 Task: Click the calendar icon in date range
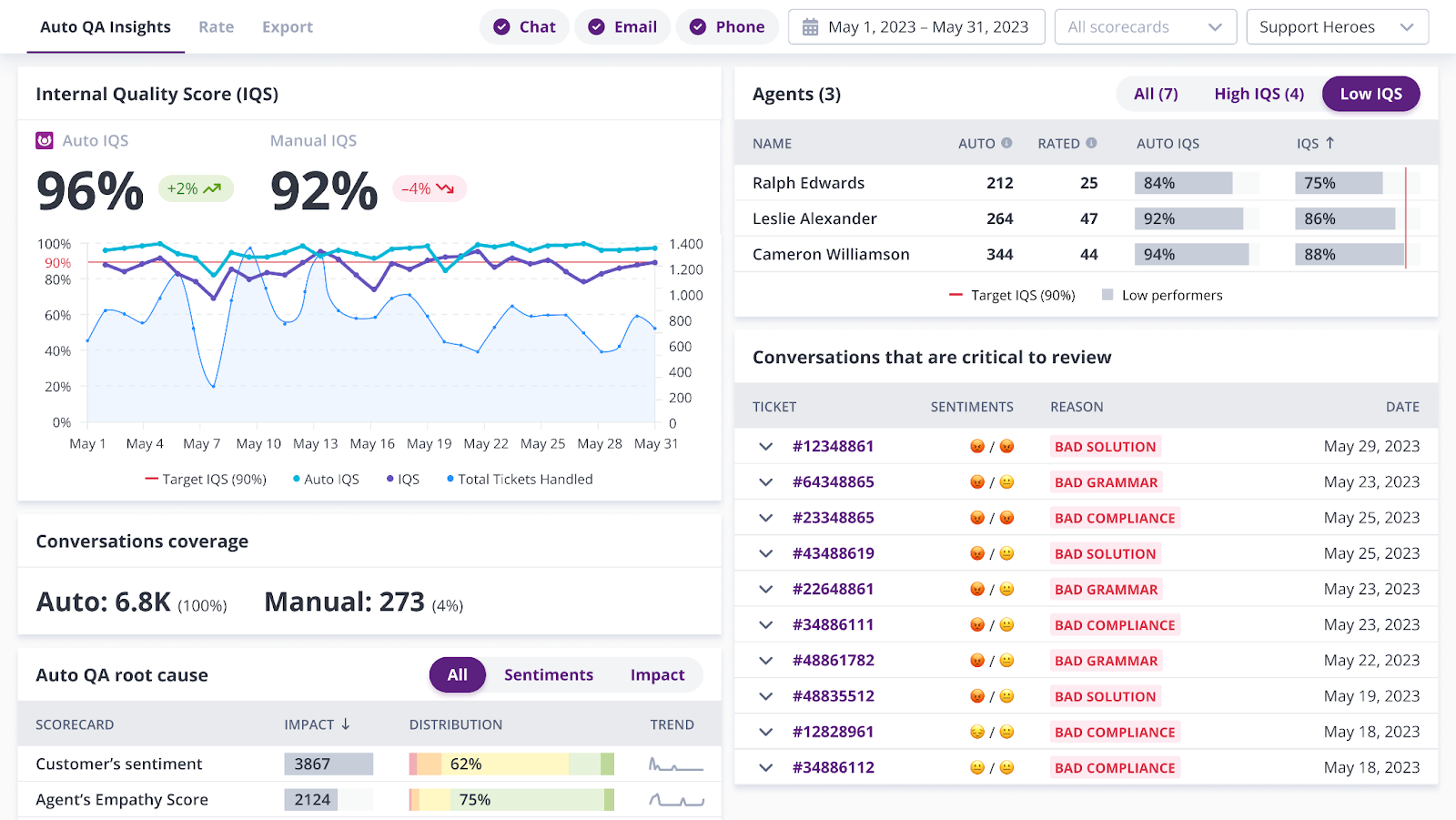coord(810,27)
